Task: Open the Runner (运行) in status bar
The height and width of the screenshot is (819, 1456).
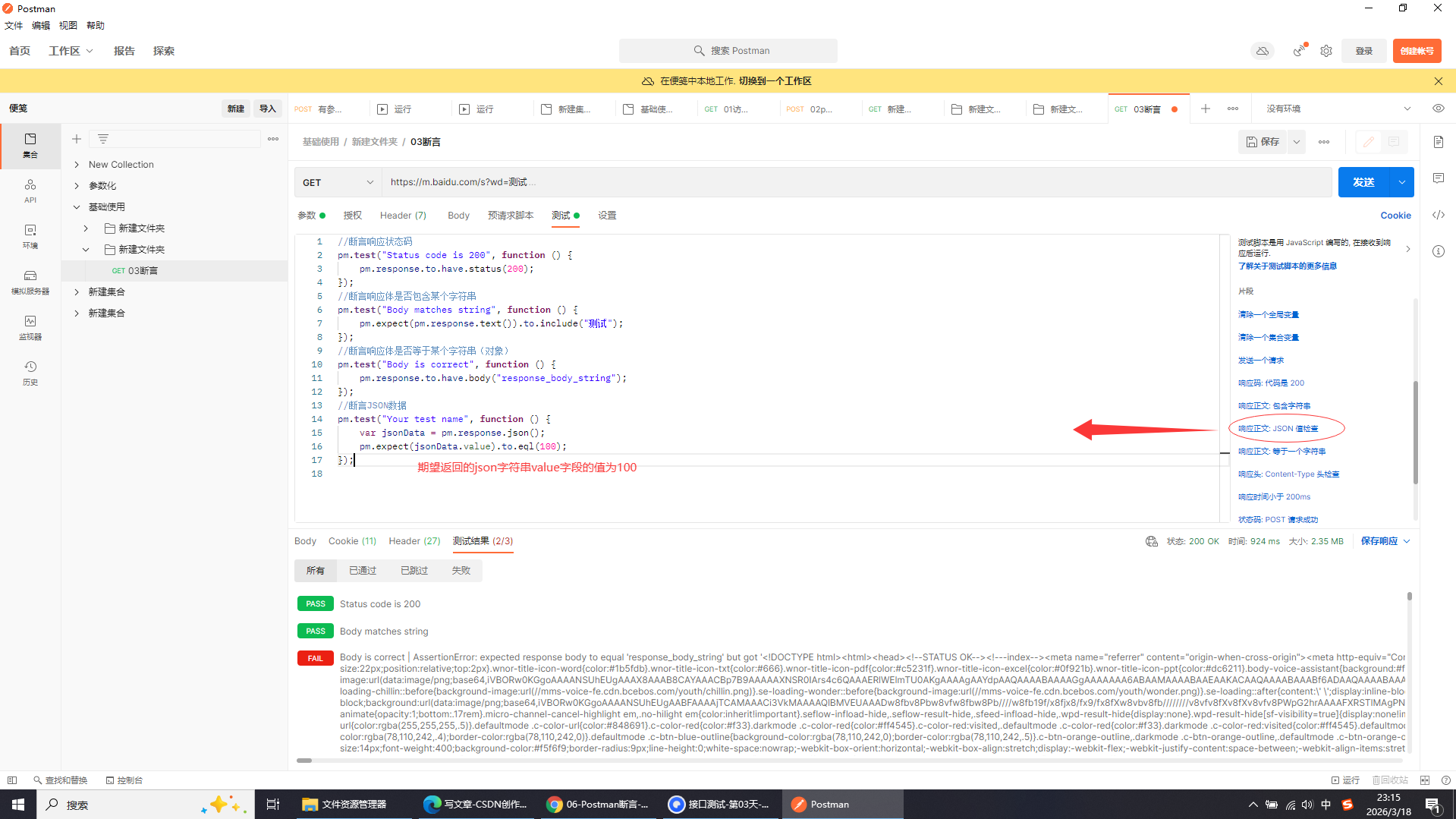Action: [x=1345, y=780]
